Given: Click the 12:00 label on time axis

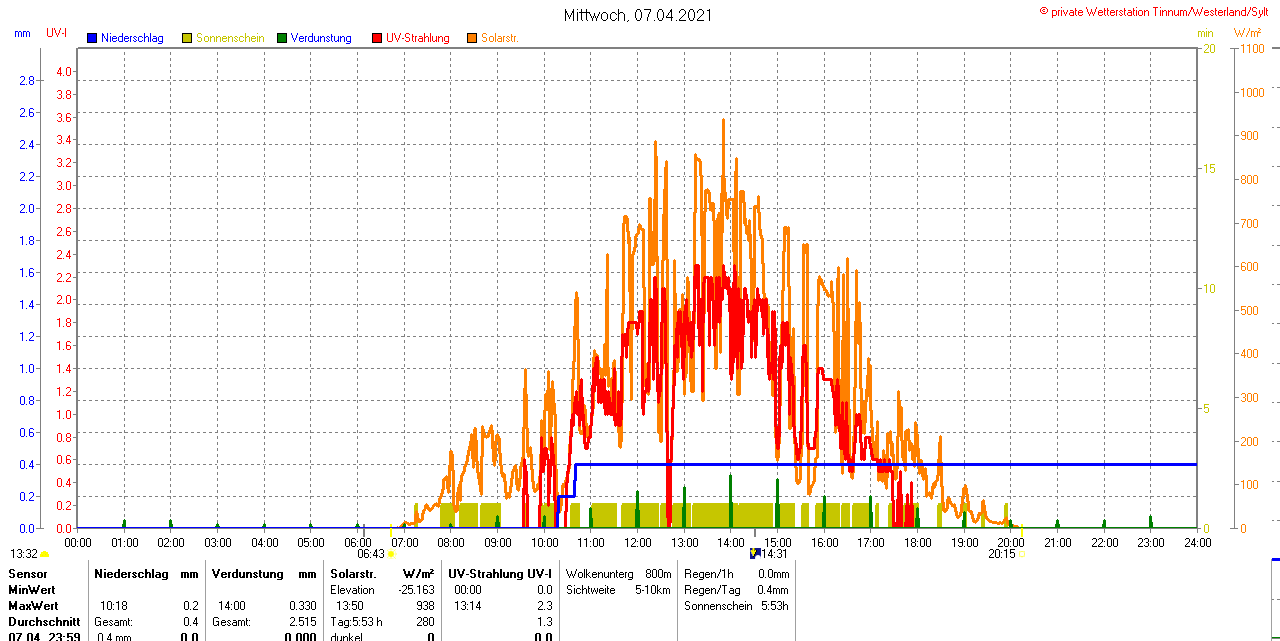Looking at the screenshot, I should click(638, 542).
